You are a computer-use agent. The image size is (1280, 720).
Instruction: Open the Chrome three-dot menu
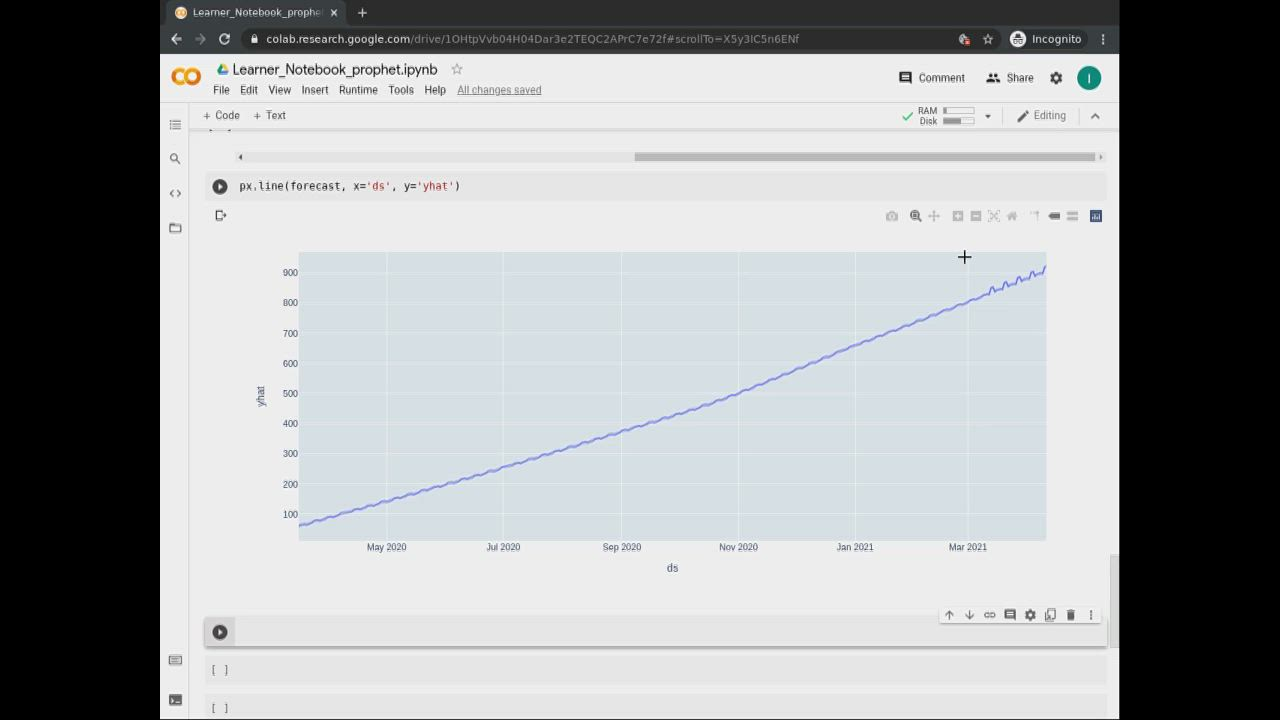[x=1103, y=39]
